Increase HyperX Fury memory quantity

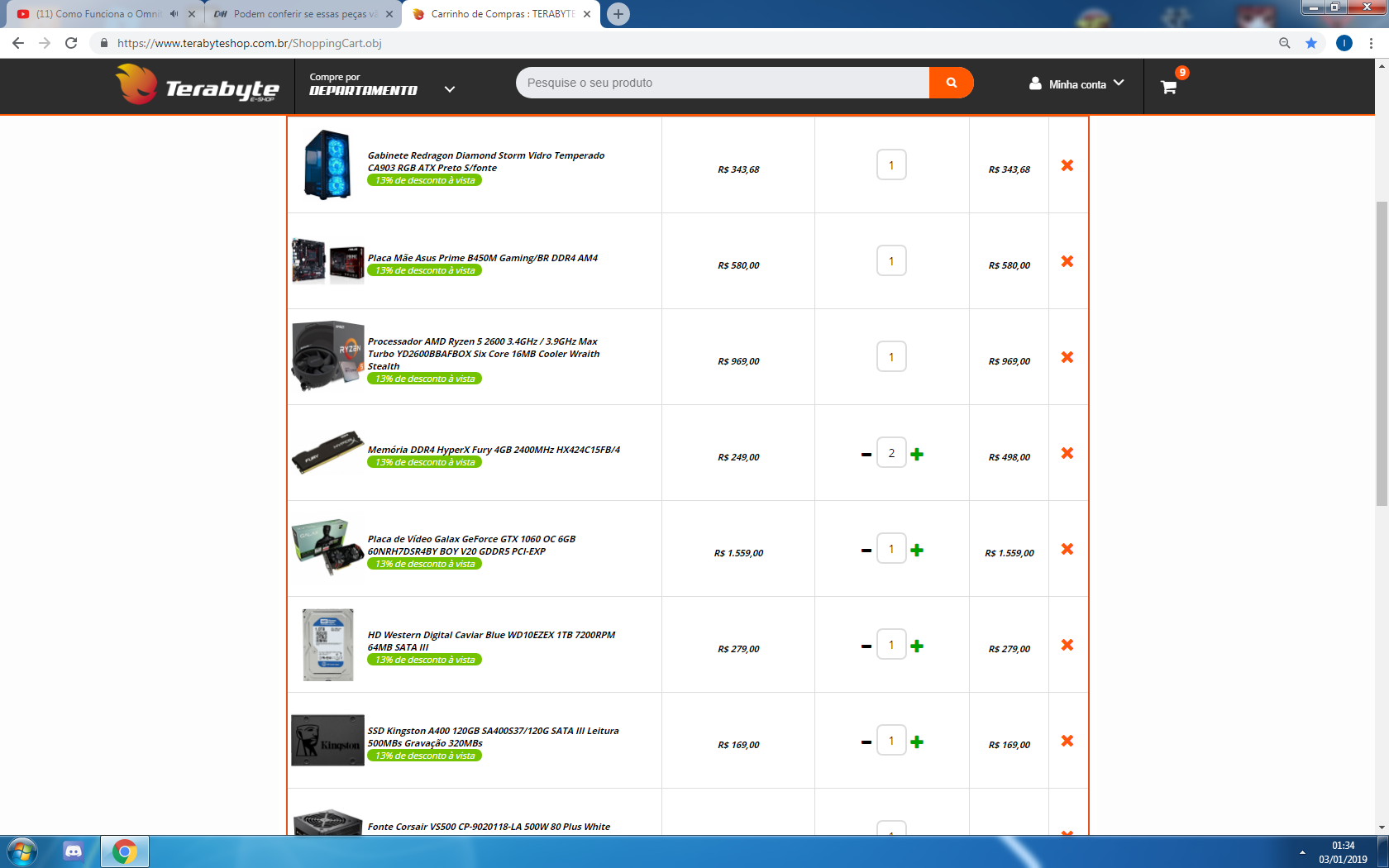(x=917, y=454)
